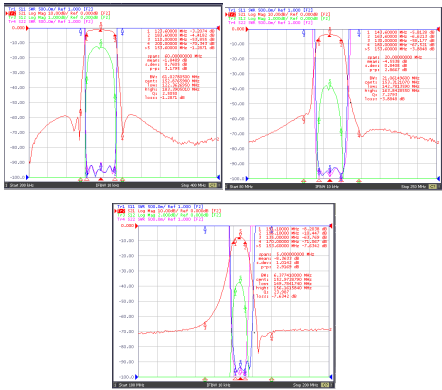Select magenta Tr4 S22 SWR label in 5 MHz-span plot
The width and height of the screenshot is (442, 390).
(x=160, y=219)
